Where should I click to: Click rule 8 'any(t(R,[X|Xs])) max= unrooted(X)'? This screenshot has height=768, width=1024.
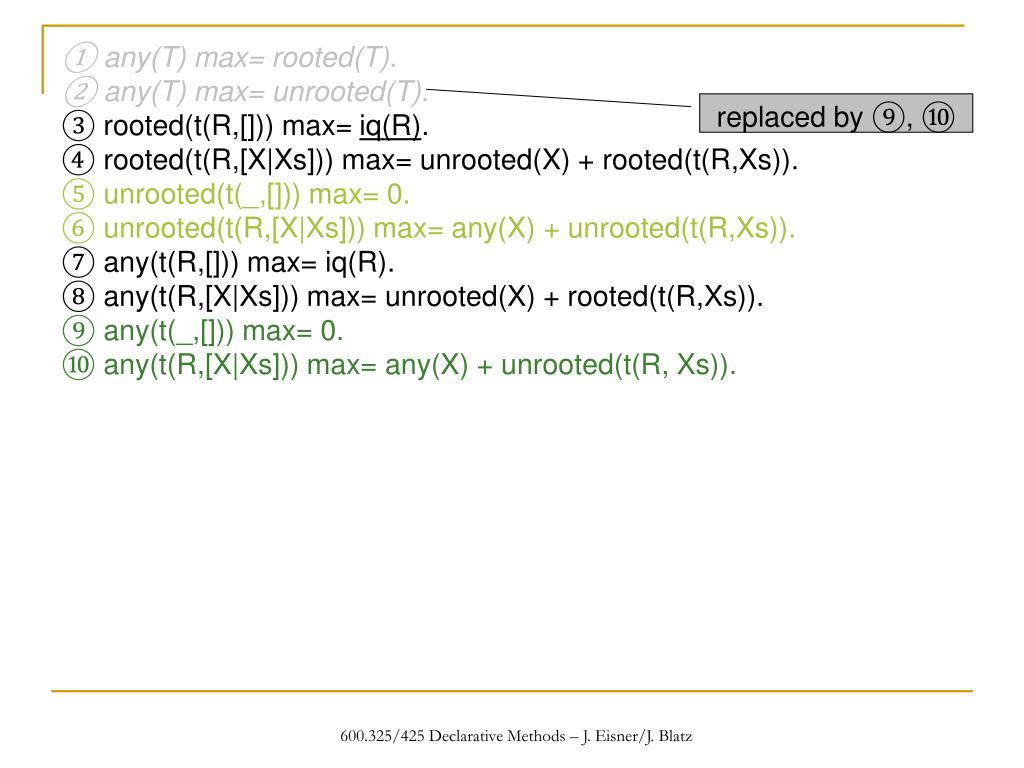pos(433,296)
